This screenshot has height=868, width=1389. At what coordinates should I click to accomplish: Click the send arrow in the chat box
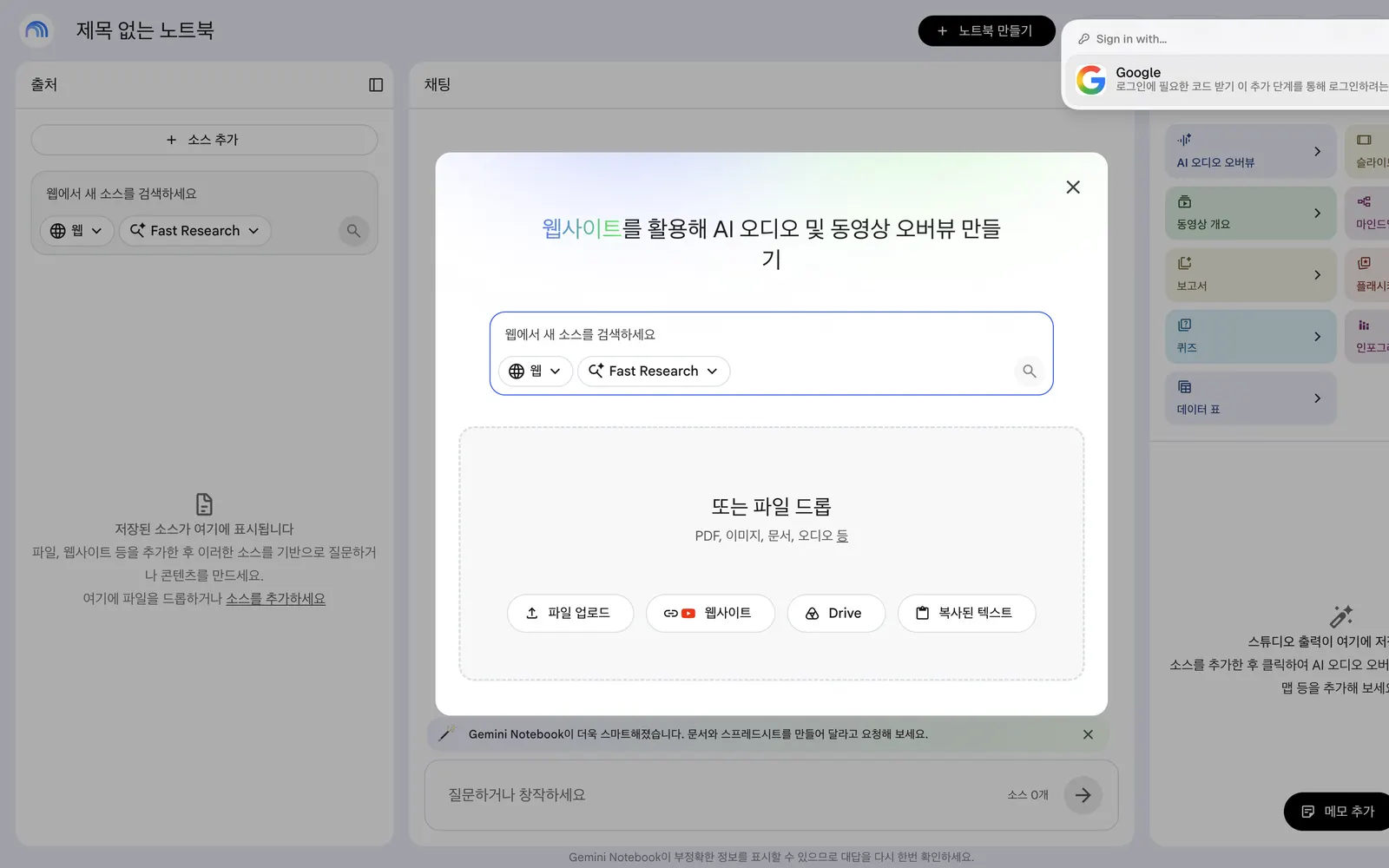[x=1083, y=795]
